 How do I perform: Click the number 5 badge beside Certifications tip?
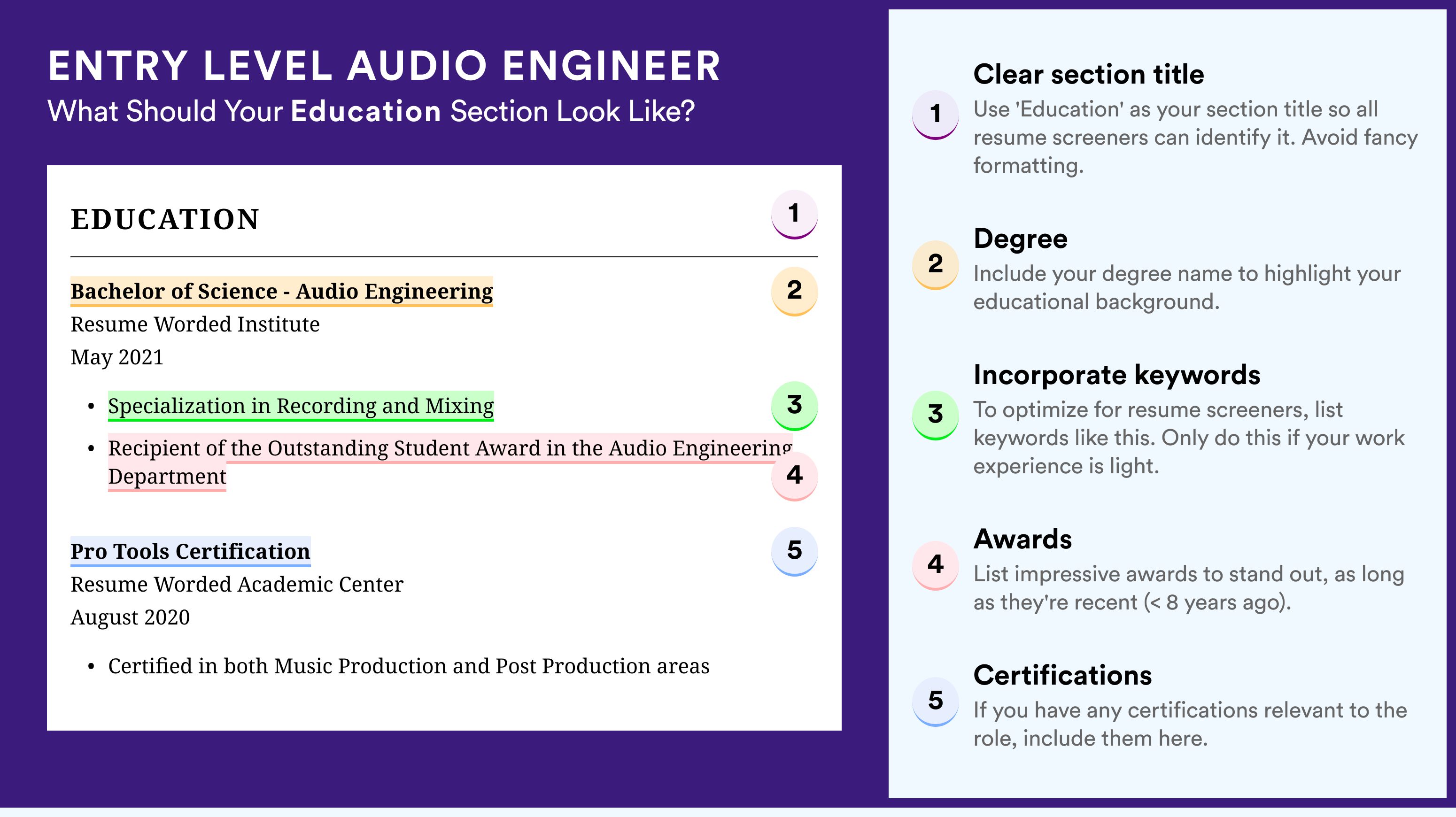click(x=936, y=702)
